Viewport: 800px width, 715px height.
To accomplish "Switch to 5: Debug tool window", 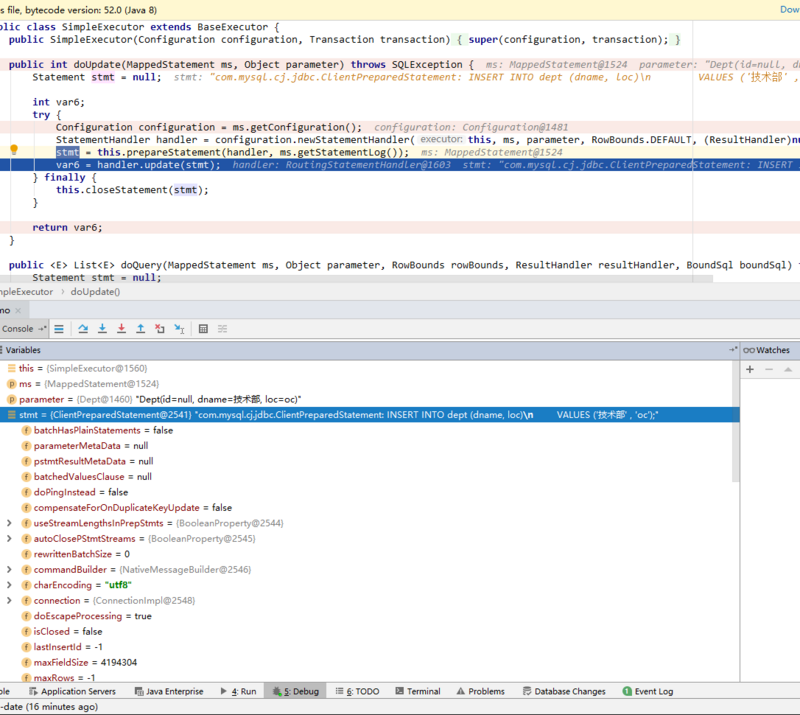I will (x=296, y=691).
